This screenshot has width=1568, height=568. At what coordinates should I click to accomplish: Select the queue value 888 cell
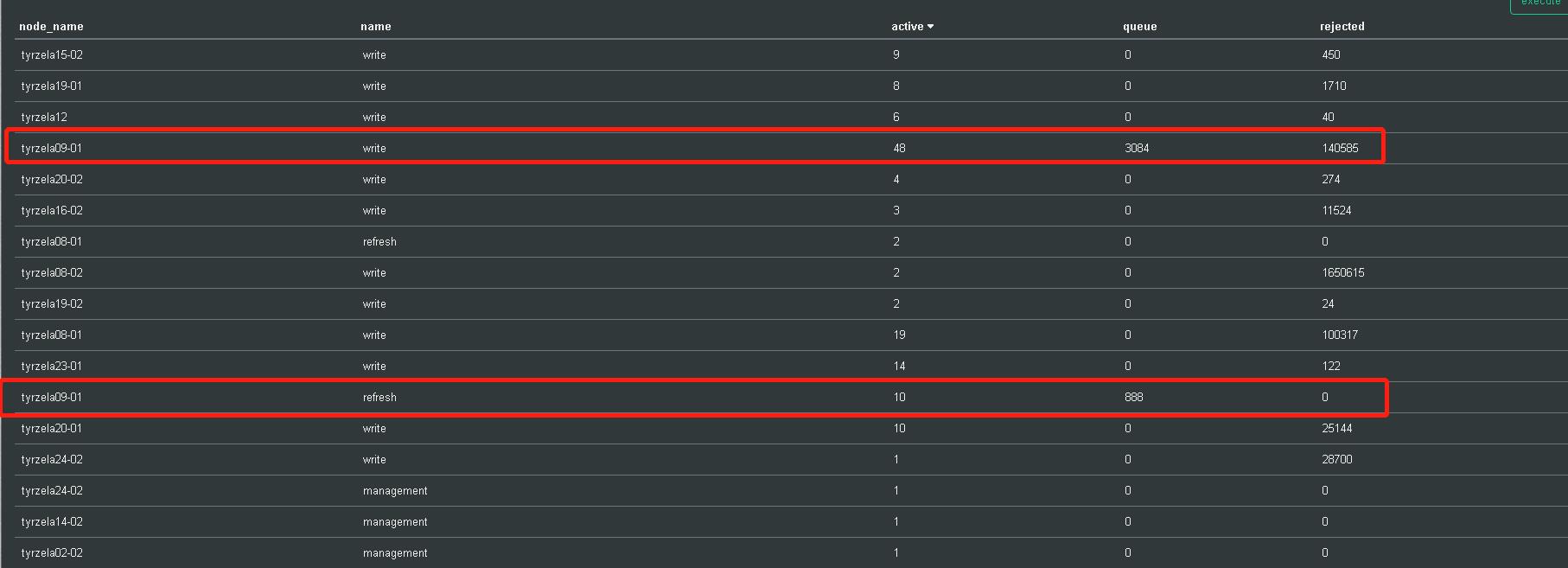(x=1134, y=397)
